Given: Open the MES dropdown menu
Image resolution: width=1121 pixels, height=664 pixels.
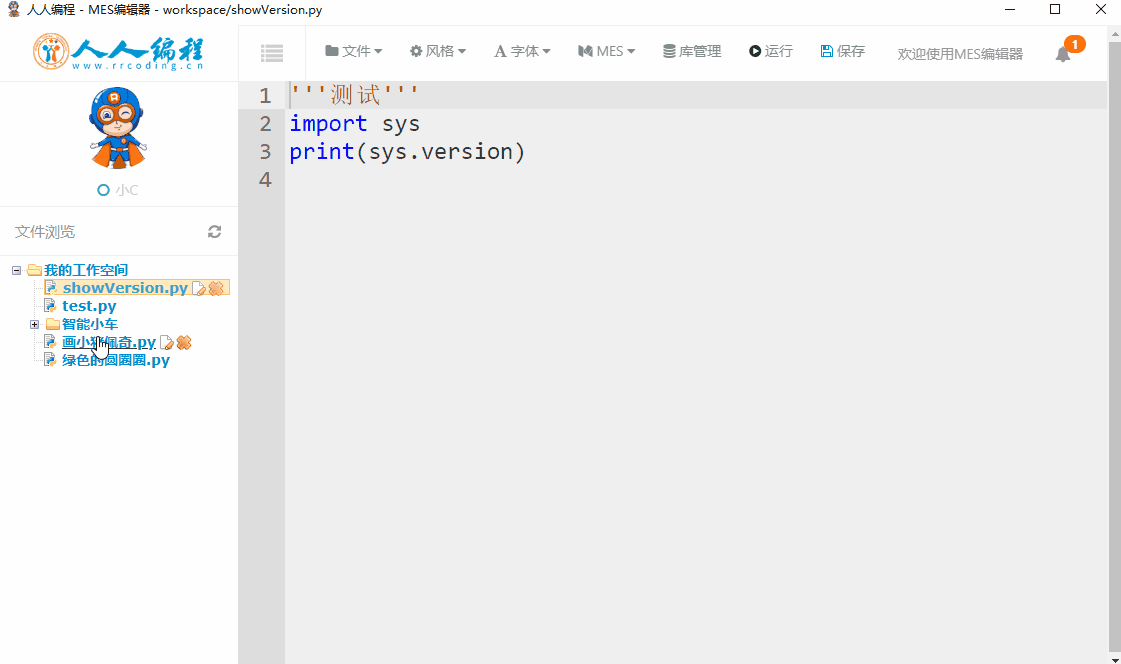Looking at the screenshot, I should (606, 52).
